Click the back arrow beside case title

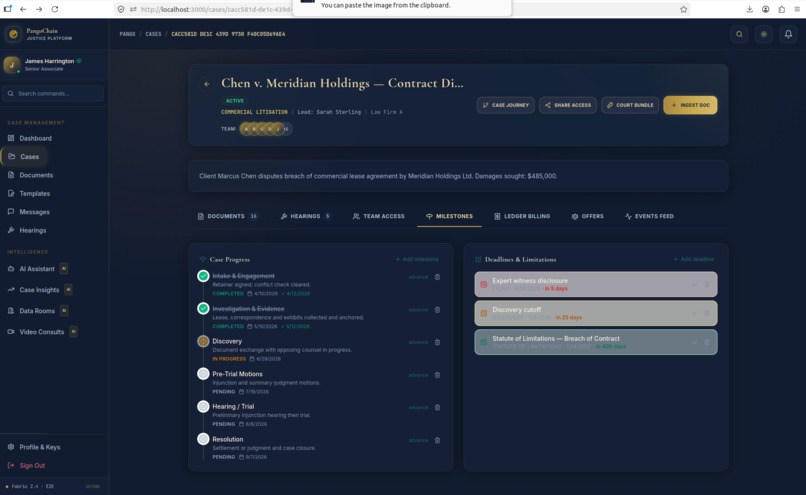coord(207,84)
